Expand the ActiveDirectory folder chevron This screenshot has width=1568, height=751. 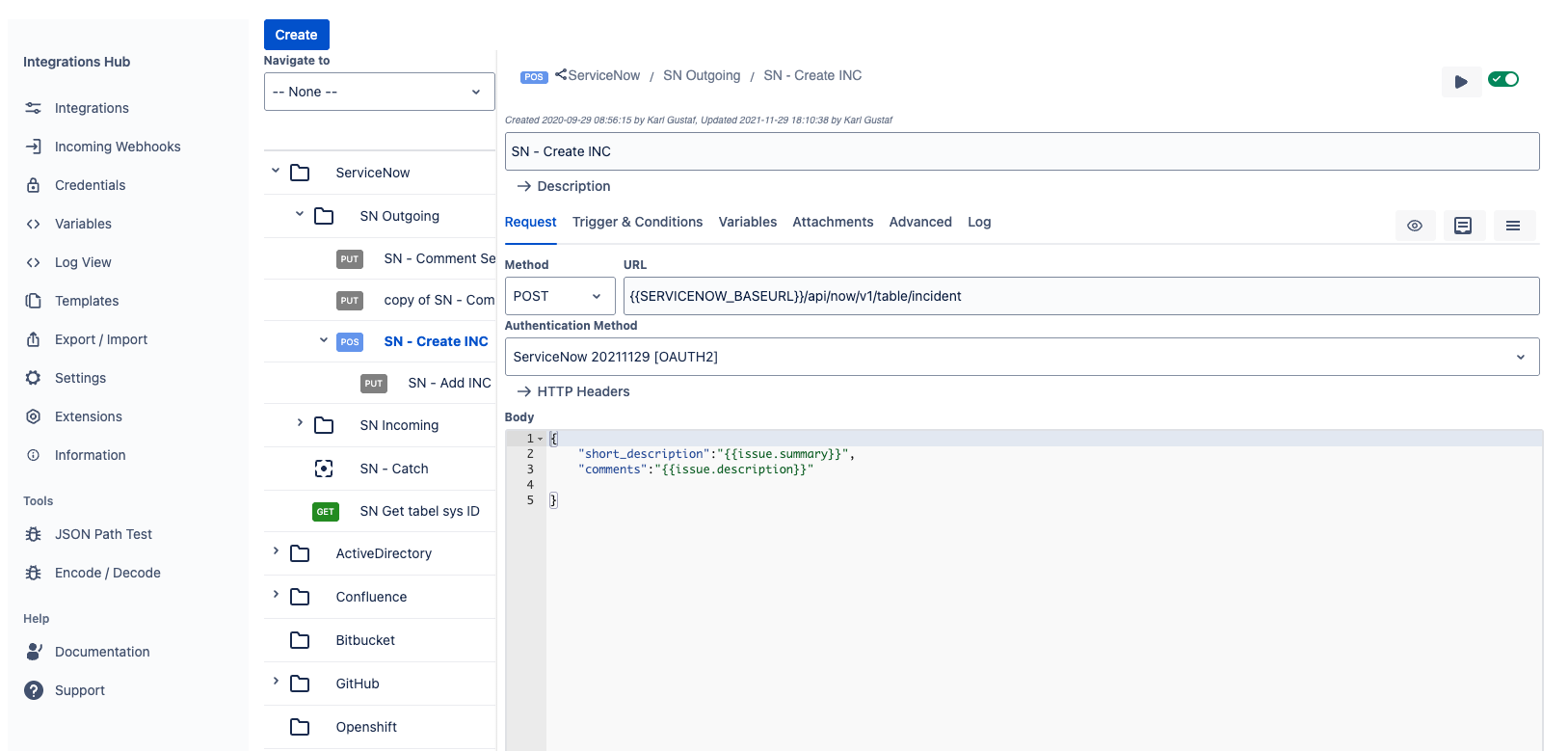(x=276, y=551)
